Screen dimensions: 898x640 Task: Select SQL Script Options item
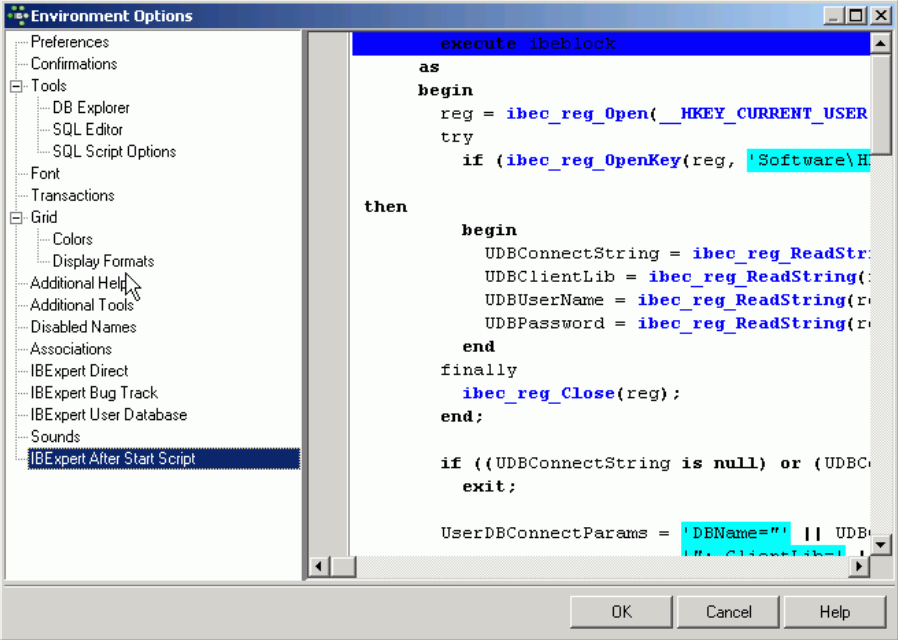[x=114, y=152]
